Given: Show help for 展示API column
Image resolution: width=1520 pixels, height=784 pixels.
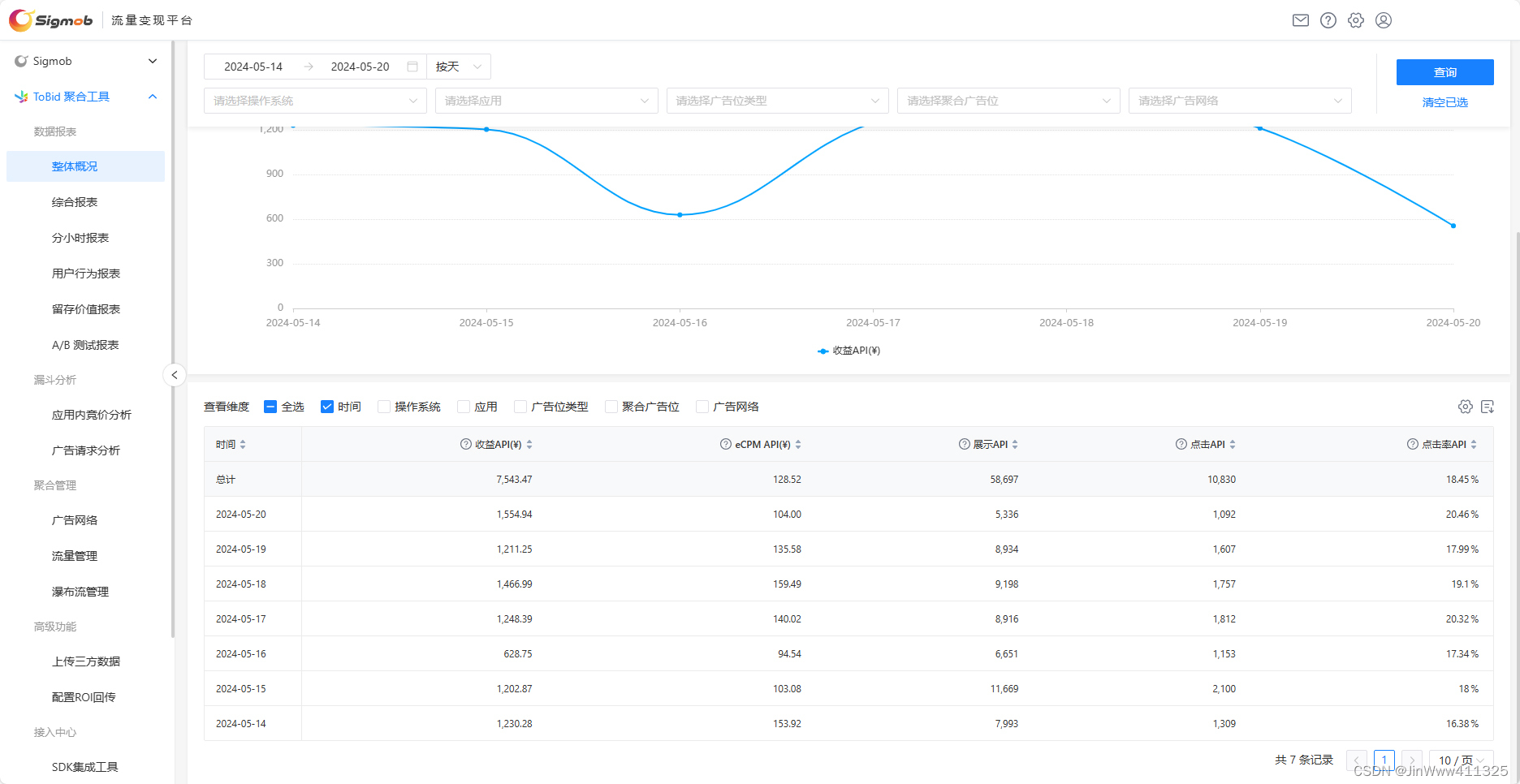Looking at the screenshot, I should (965, 444).
